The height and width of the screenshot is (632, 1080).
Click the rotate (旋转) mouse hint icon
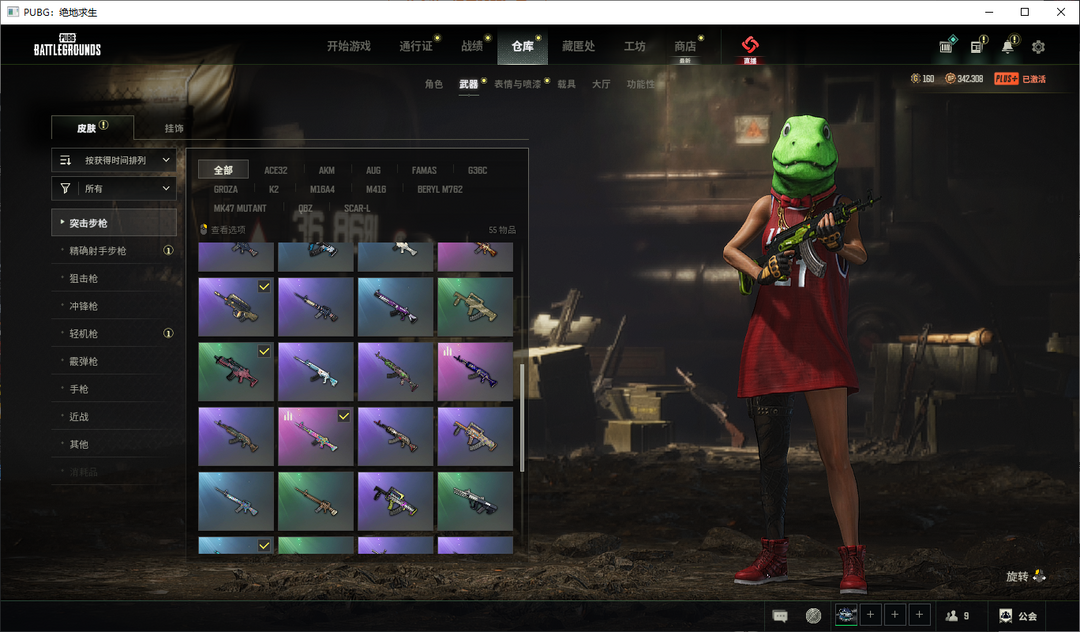(x=1039, y=576)
